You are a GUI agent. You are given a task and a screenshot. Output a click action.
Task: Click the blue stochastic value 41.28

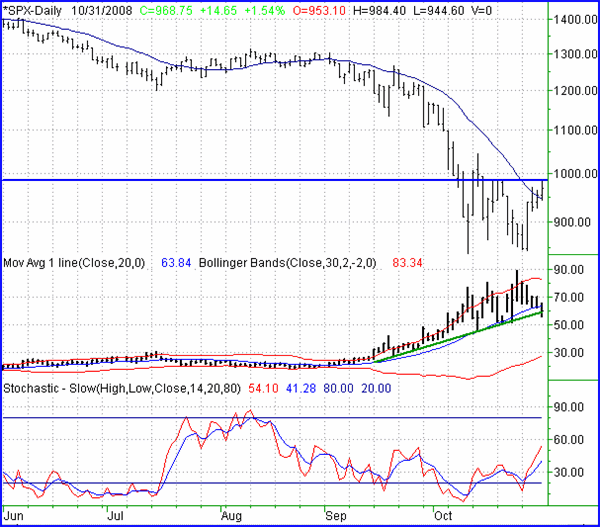coord(301,388)
